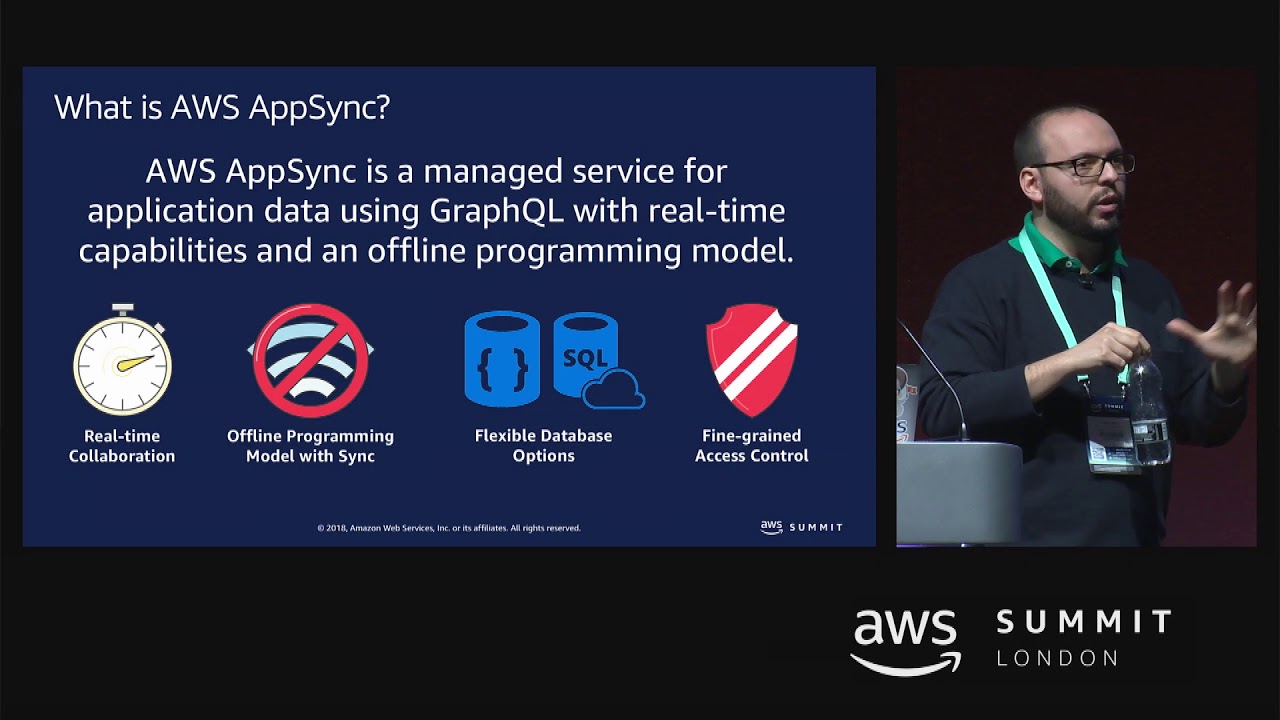
Task: Click the curly-braces database cylinder icon
Action: point(502,359)
